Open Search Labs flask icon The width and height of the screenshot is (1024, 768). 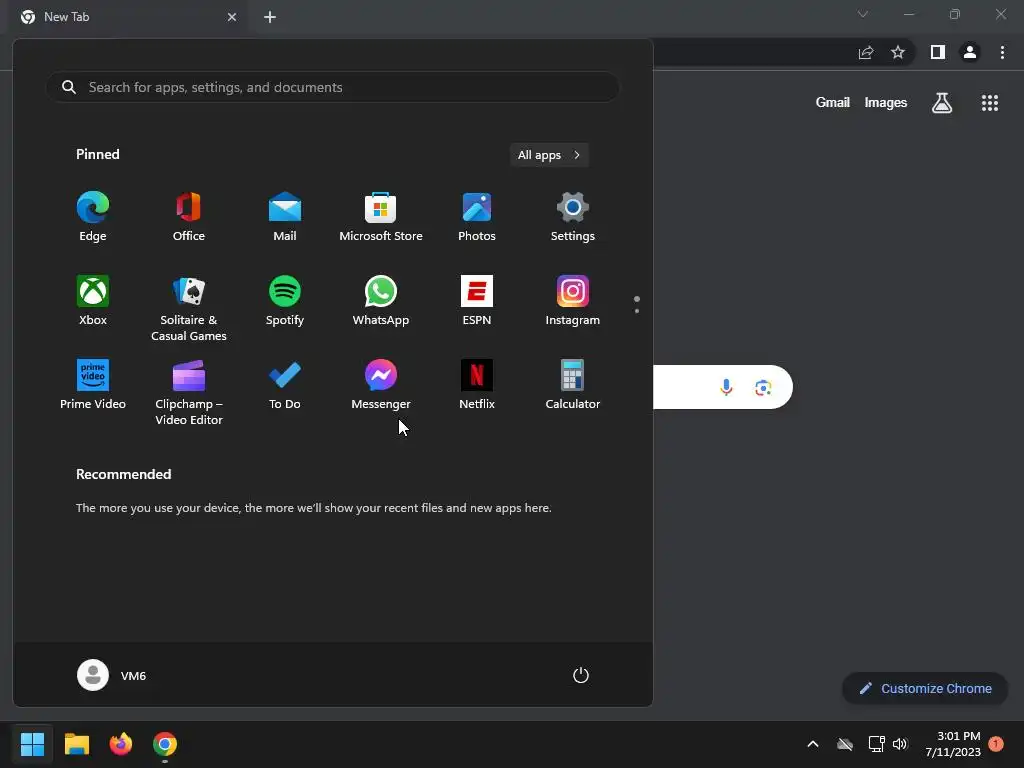click(942, 103)
